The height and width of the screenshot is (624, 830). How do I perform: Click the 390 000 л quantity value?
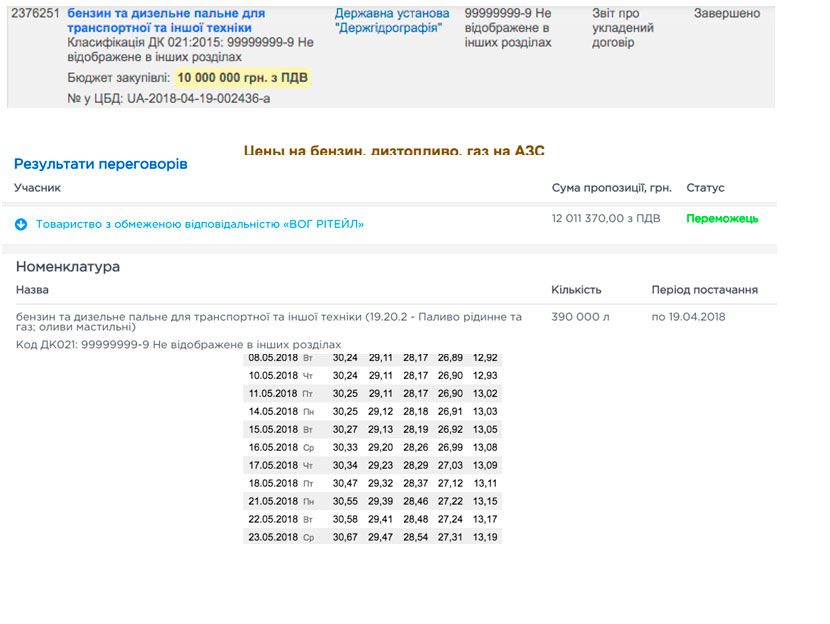582,317
